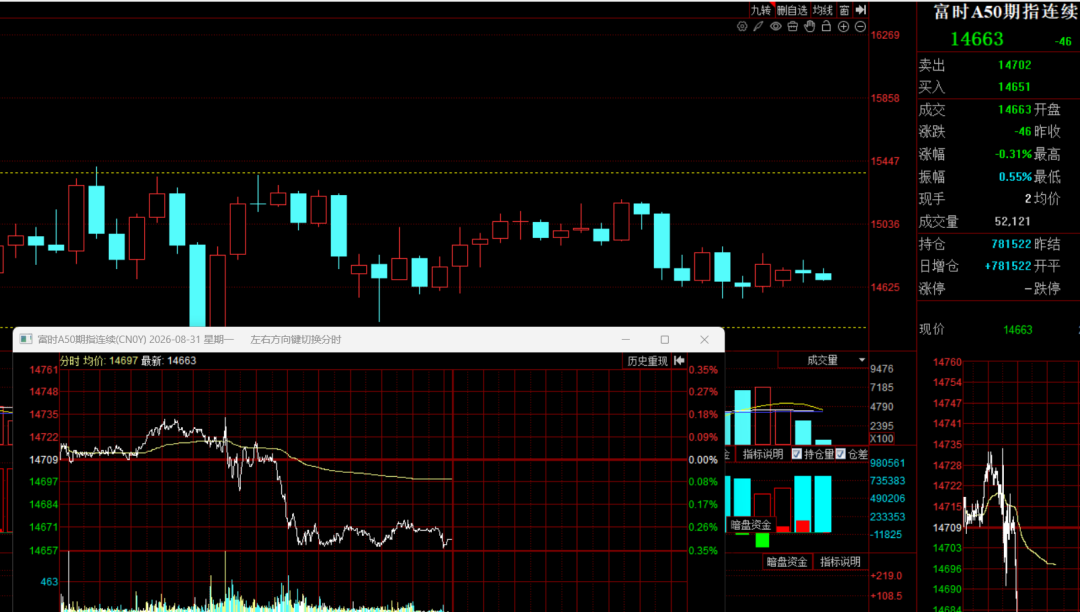
Task: Click the 窗 tab
Action: click(844, 10)
